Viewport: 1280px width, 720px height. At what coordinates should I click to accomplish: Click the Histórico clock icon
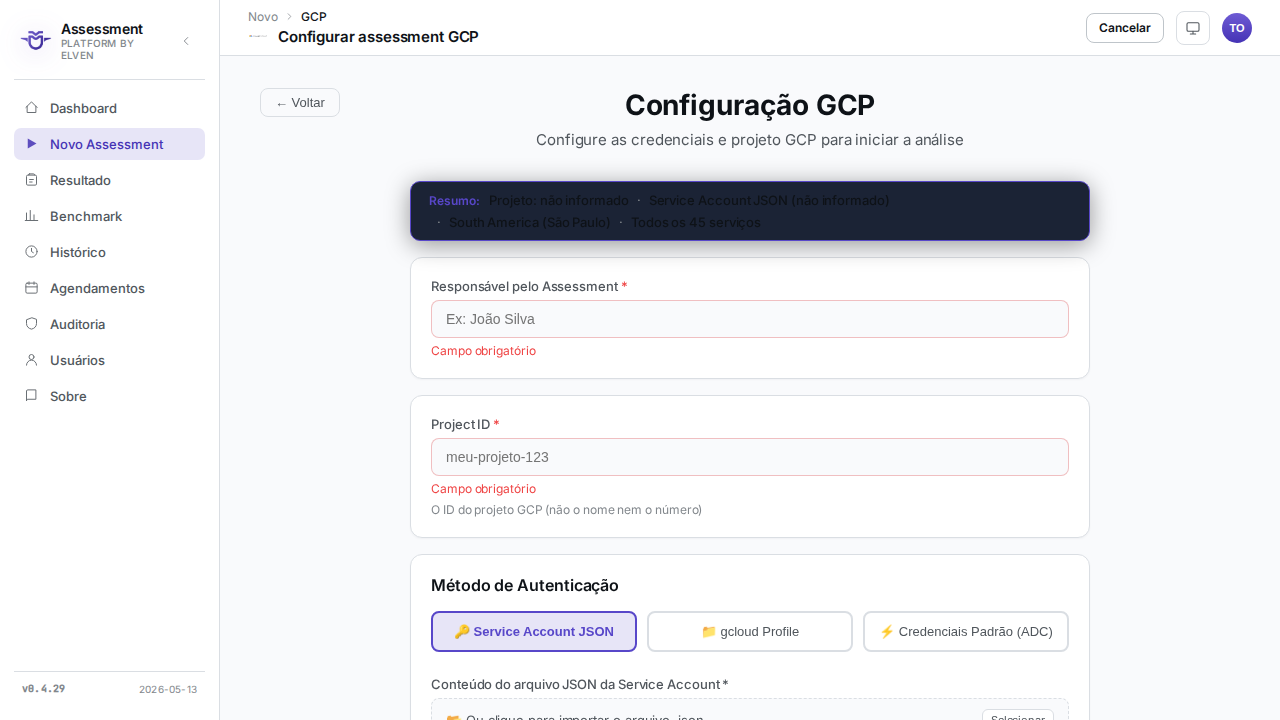tap(31, 252)
